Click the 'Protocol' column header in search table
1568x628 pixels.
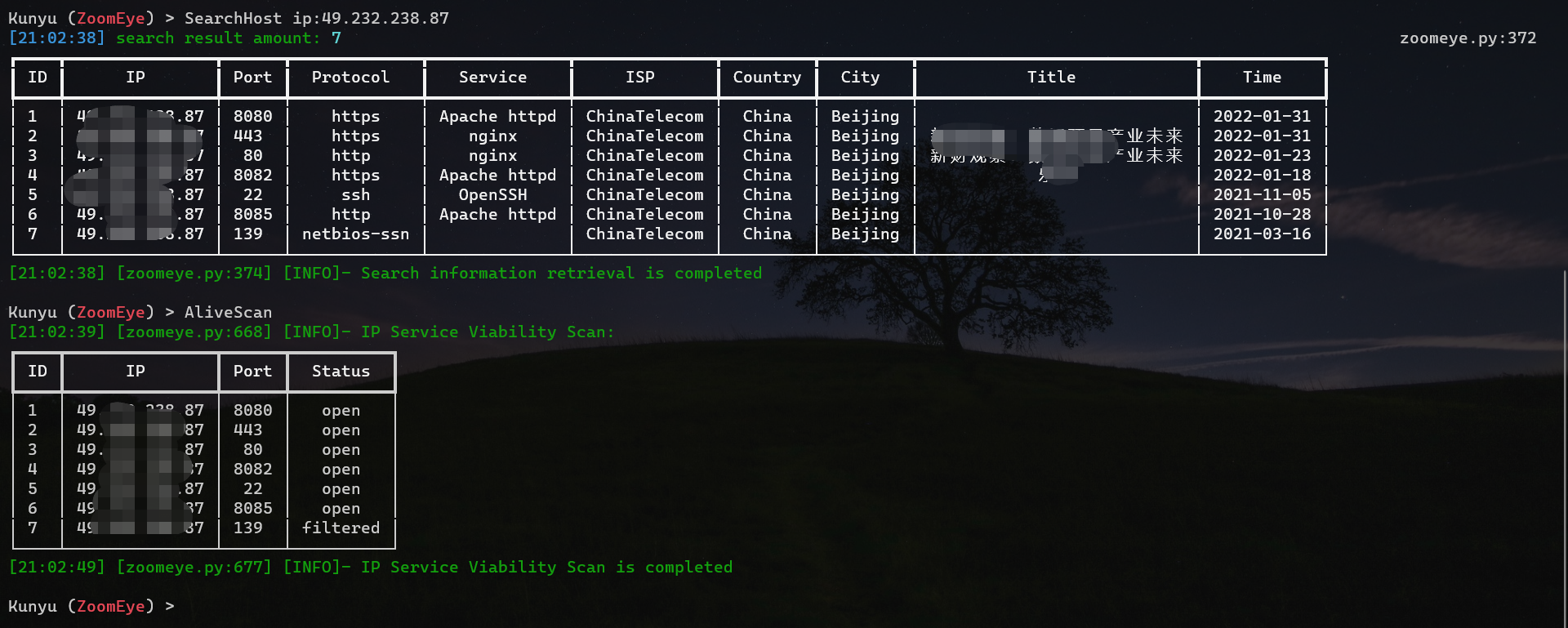350,78
